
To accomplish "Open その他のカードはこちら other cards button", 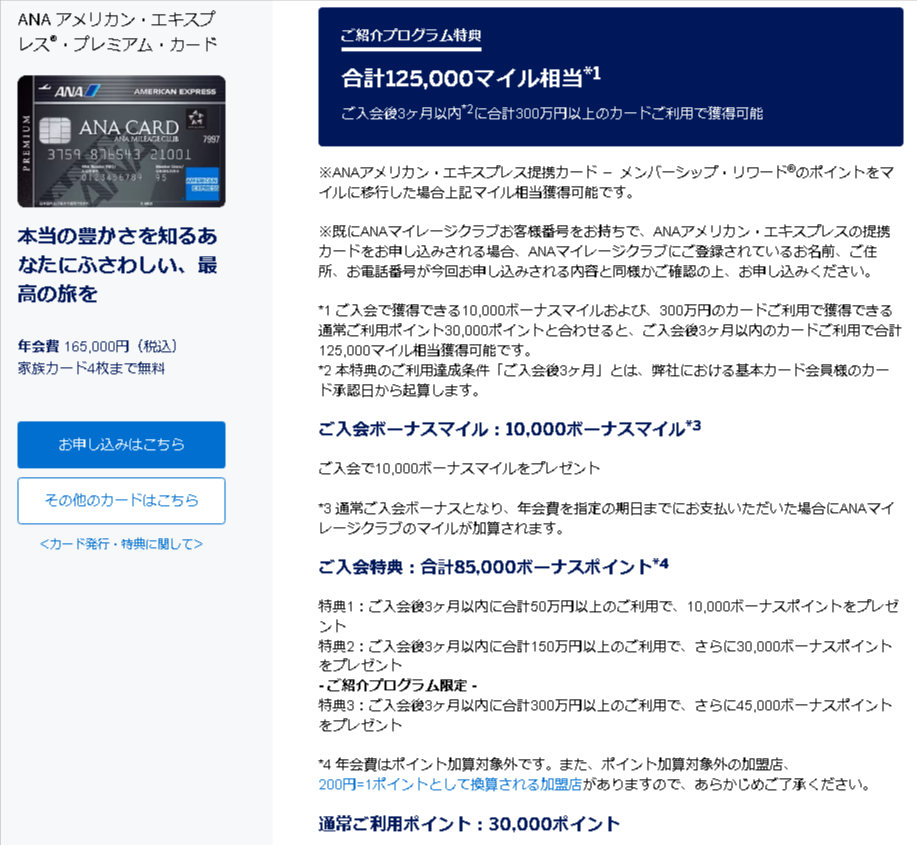I will tap(121, 501).
